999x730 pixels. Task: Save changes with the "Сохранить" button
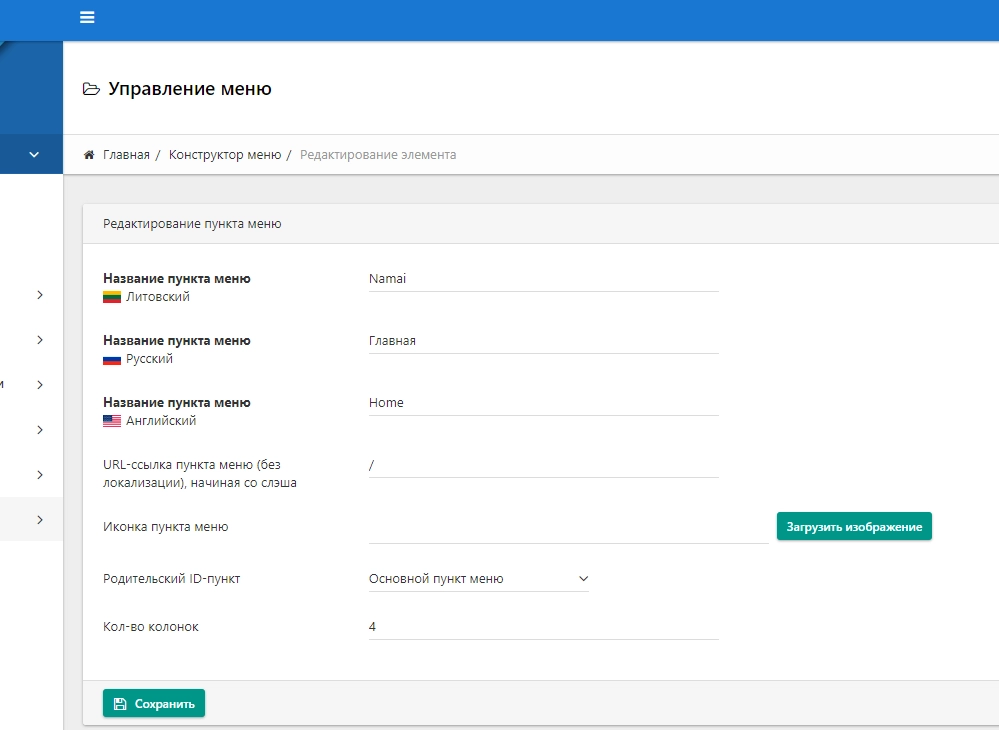154,704
